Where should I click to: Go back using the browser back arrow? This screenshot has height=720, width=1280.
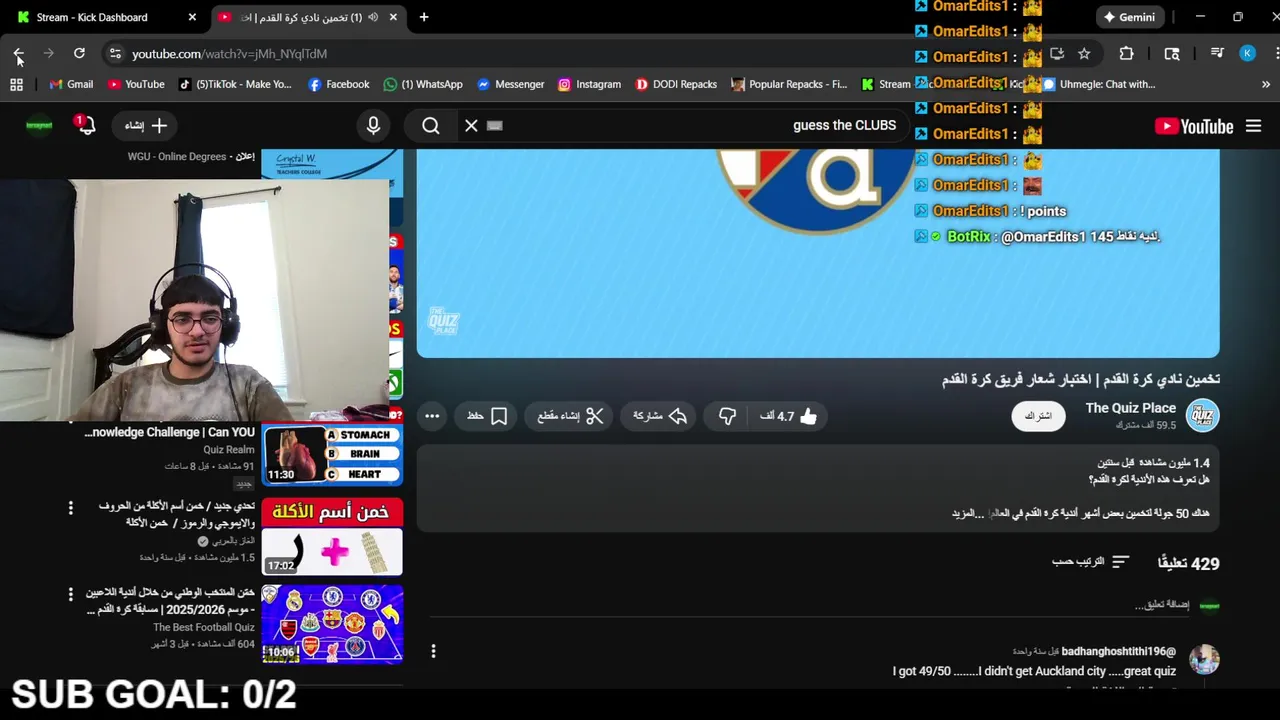pos(18,53)
